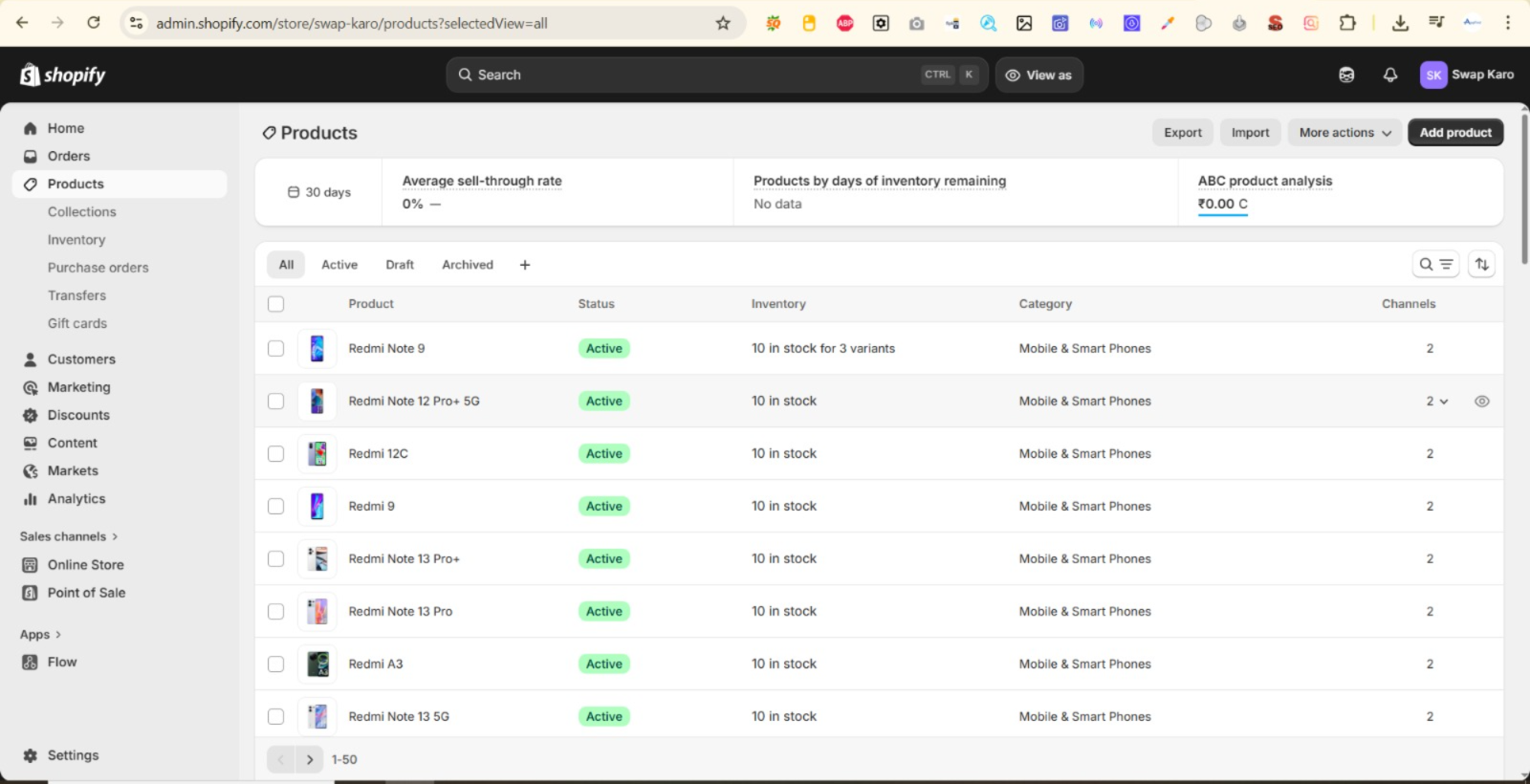Click the Home sidebar icon

pos(31,128)
